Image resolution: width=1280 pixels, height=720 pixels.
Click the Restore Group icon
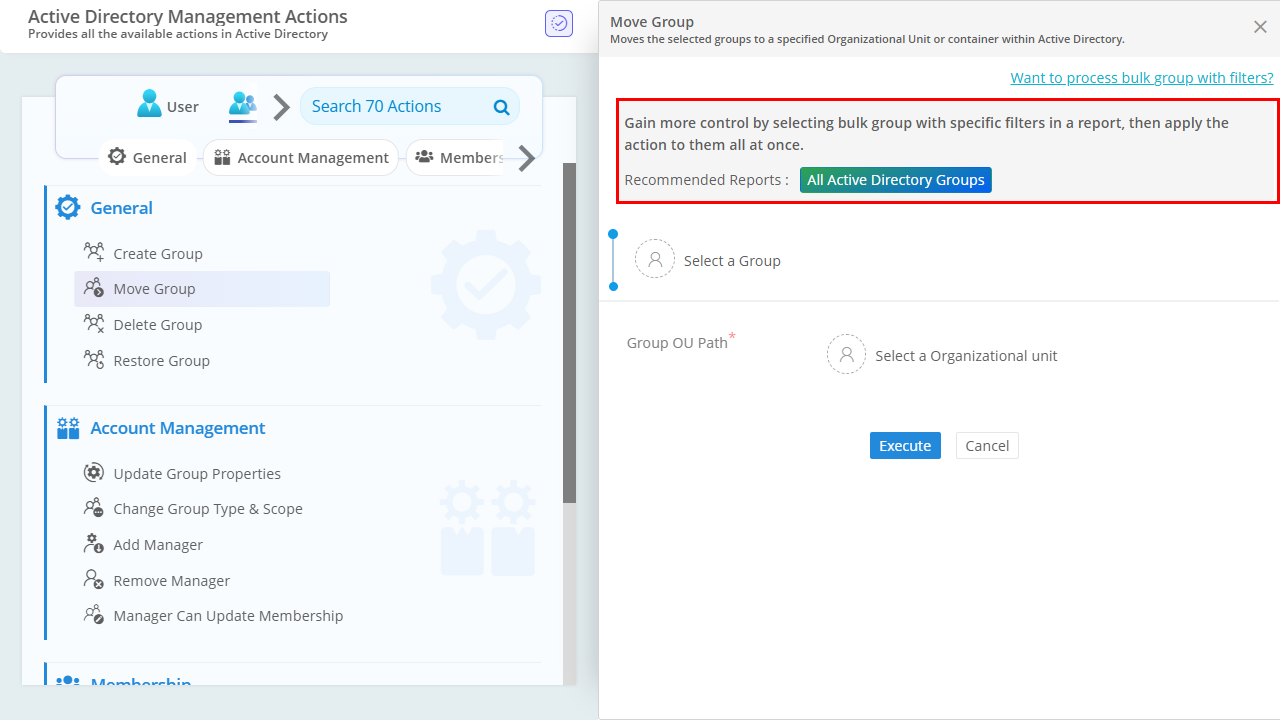click(94, 360)
